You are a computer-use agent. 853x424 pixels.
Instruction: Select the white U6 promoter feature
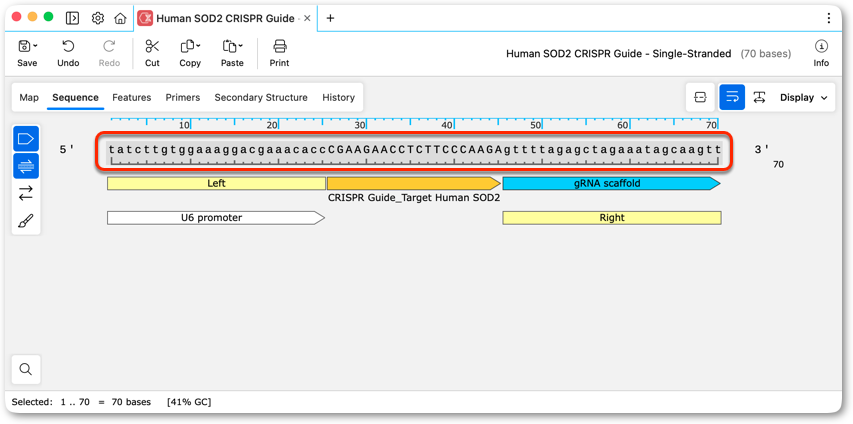point(216,218)
